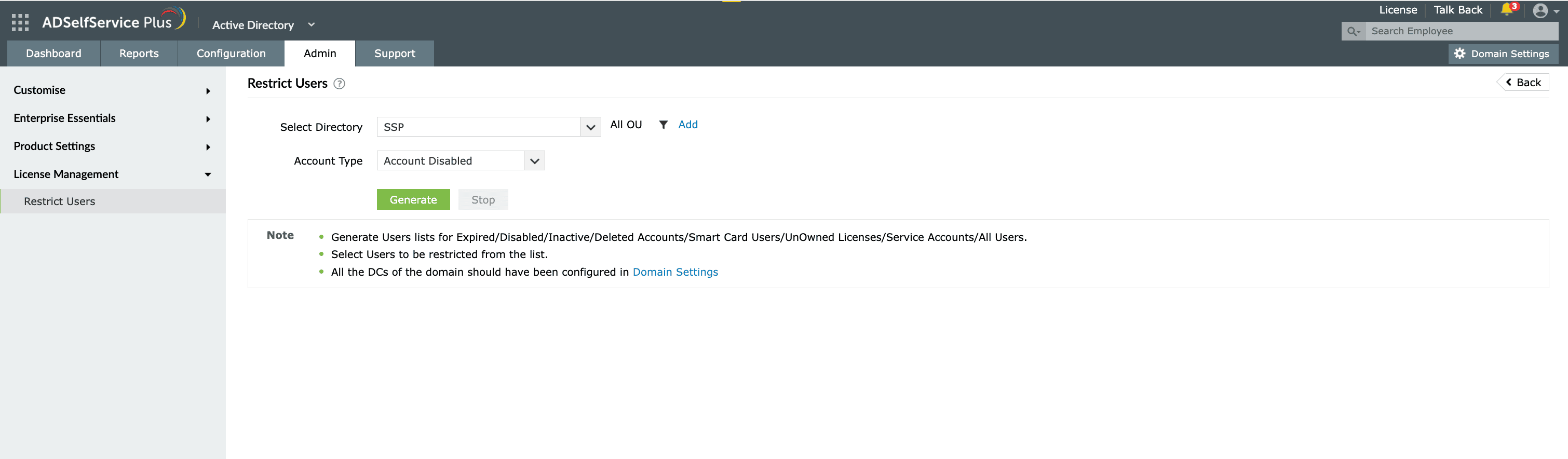Expand the Enterprise Essentials sidebar section
The image size is (1568, 459).
[x=113, y=118]
